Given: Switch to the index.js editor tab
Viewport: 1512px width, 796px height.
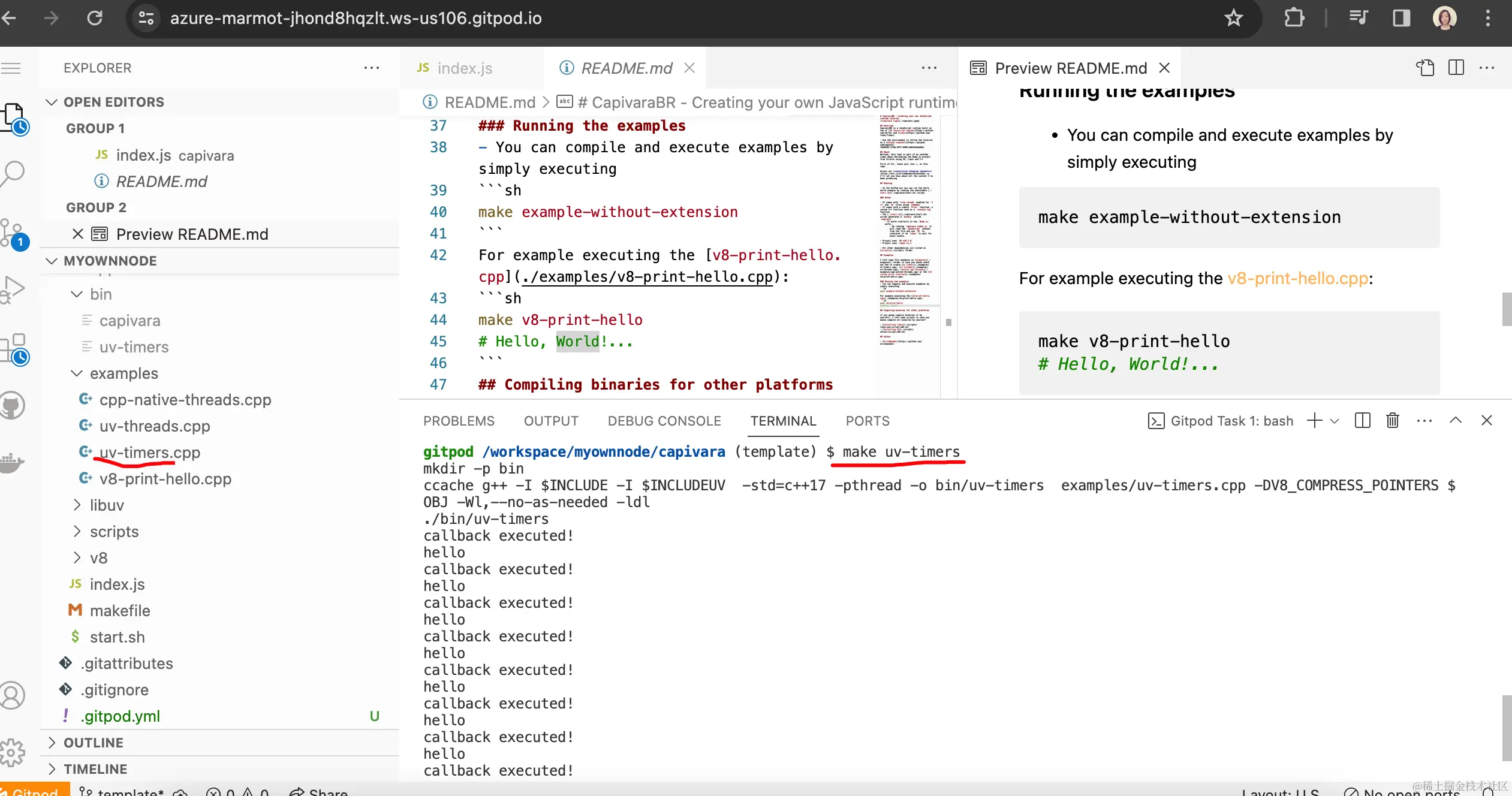Looking at the screenshot, I should [464, 68].
